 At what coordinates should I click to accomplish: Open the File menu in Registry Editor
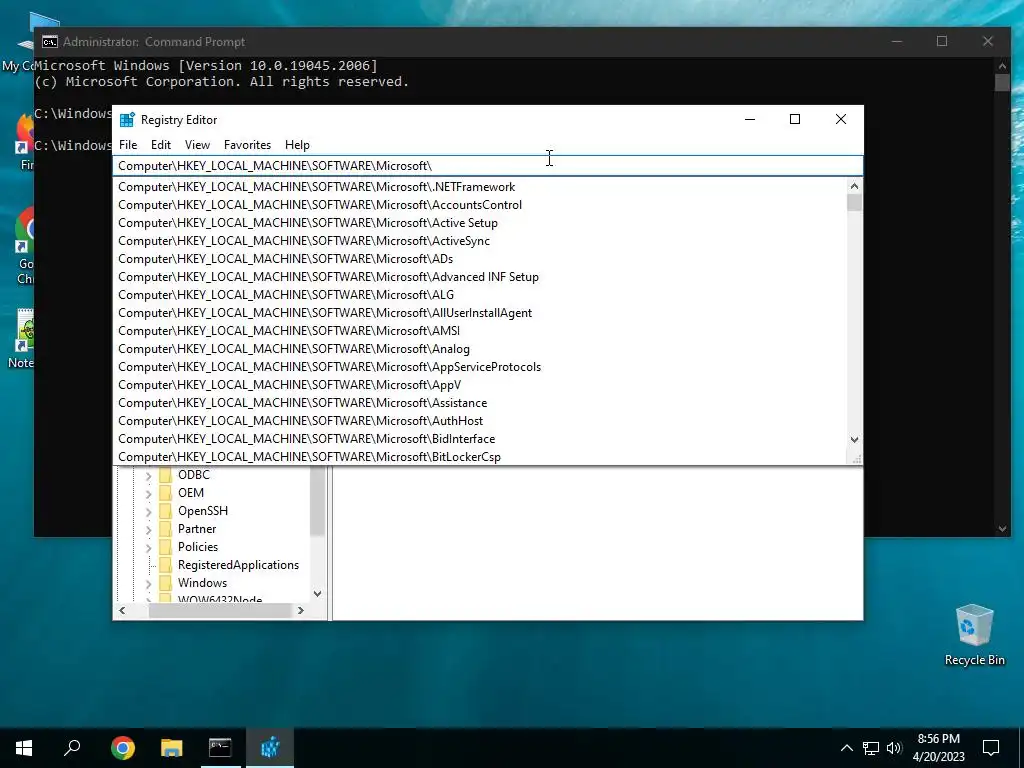(128, 145)
